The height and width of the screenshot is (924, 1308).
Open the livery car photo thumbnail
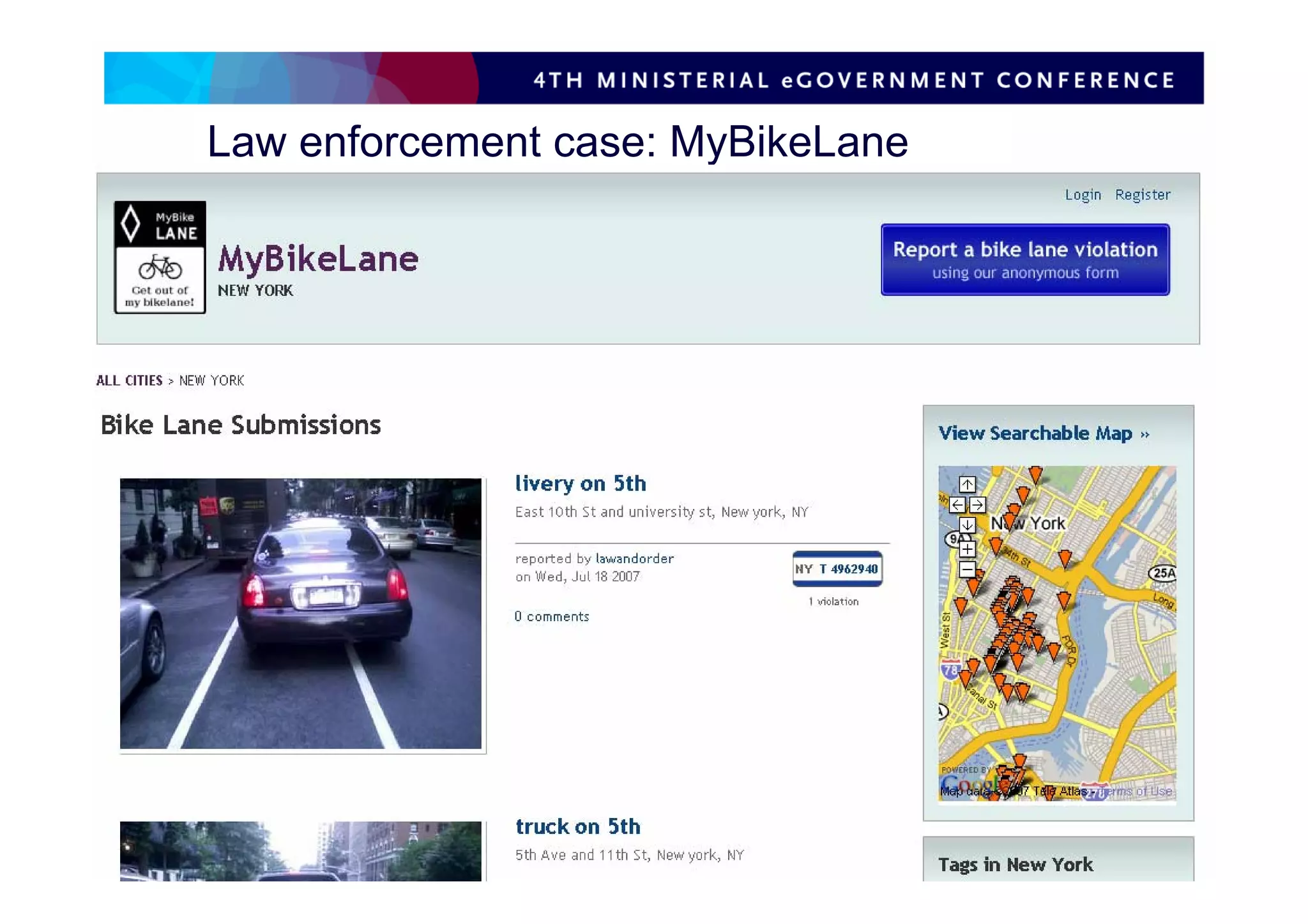(301, 614)
